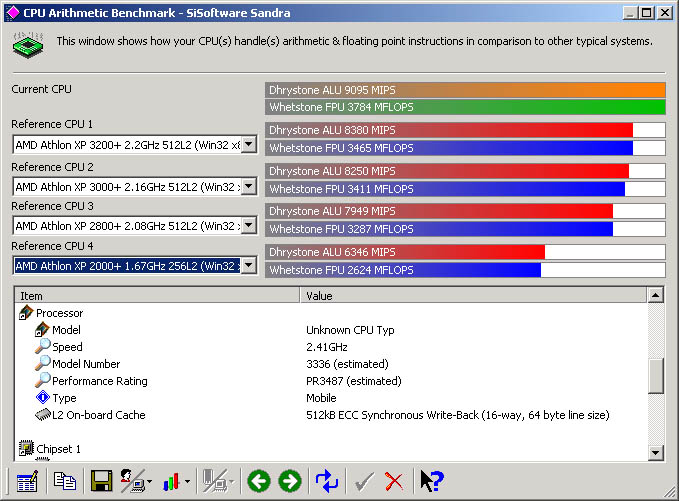Click the Current CPU Dhrystone ALU orange bar
Screen dimensions: 679x501
tap(465, 90)
